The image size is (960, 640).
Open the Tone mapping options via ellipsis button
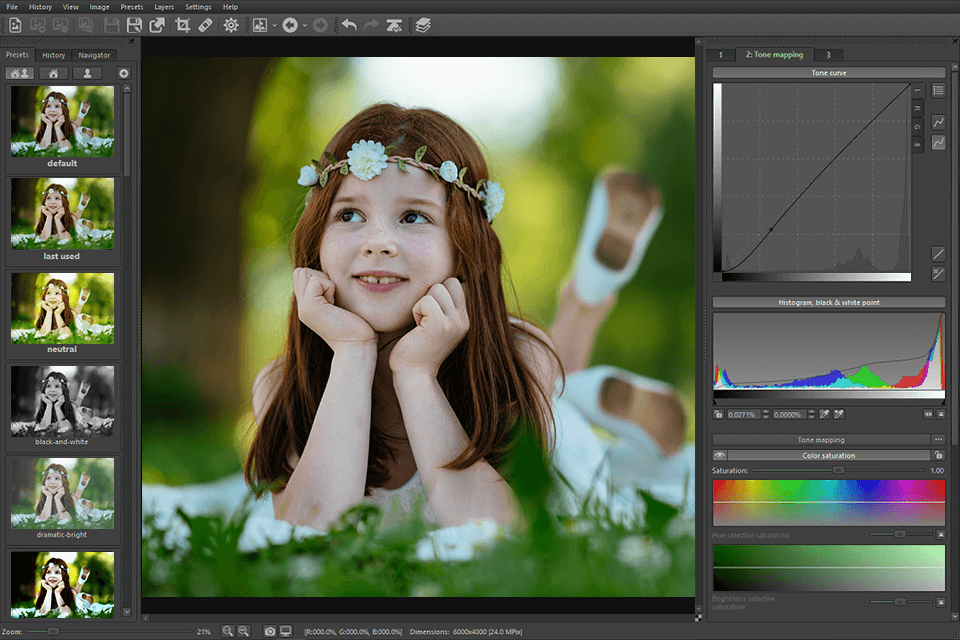938,439
